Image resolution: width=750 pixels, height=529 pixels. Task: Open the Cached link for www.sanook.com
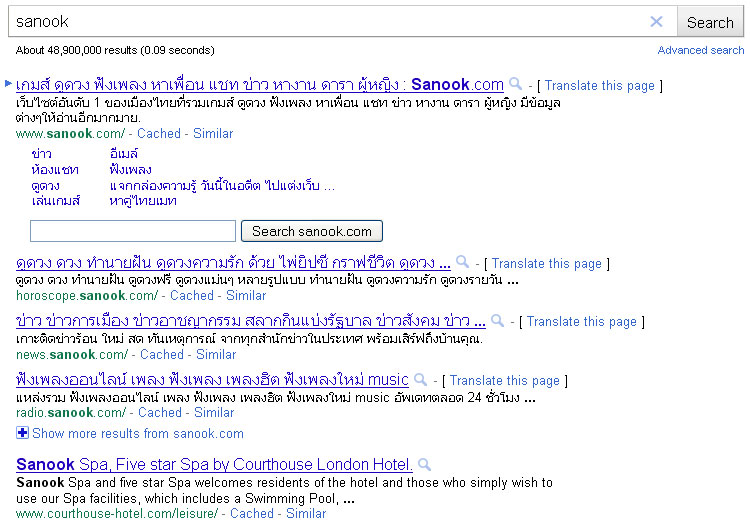(x=159, y=133)
